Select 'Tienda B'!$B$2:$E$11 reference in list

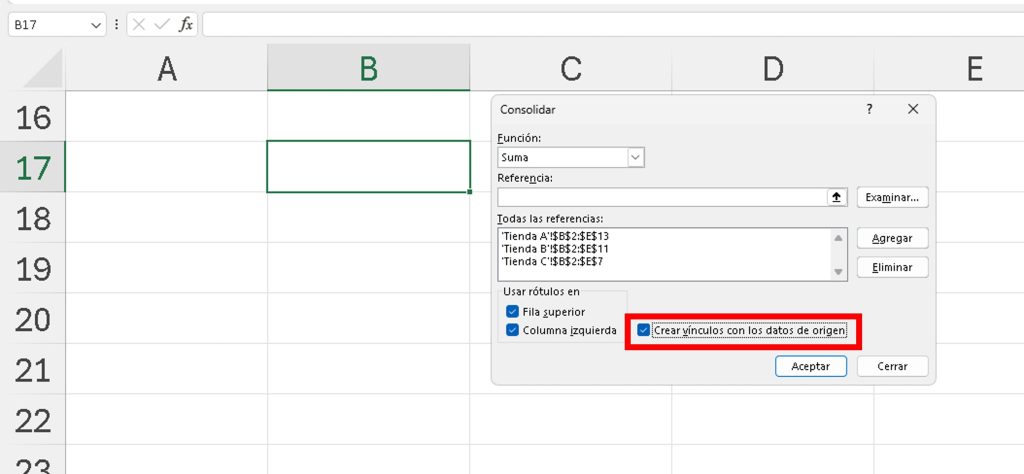pyautogui.click(x=556, y=249)
